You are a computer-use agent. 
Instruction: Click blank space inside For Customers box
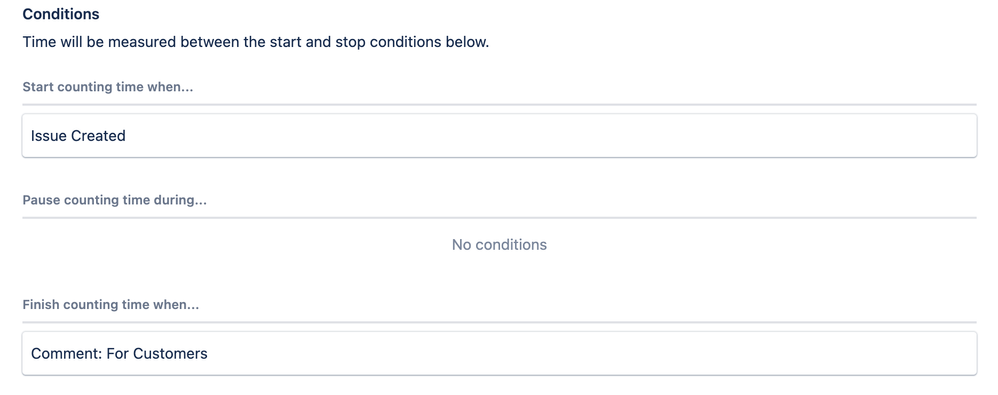click(592, 353)
